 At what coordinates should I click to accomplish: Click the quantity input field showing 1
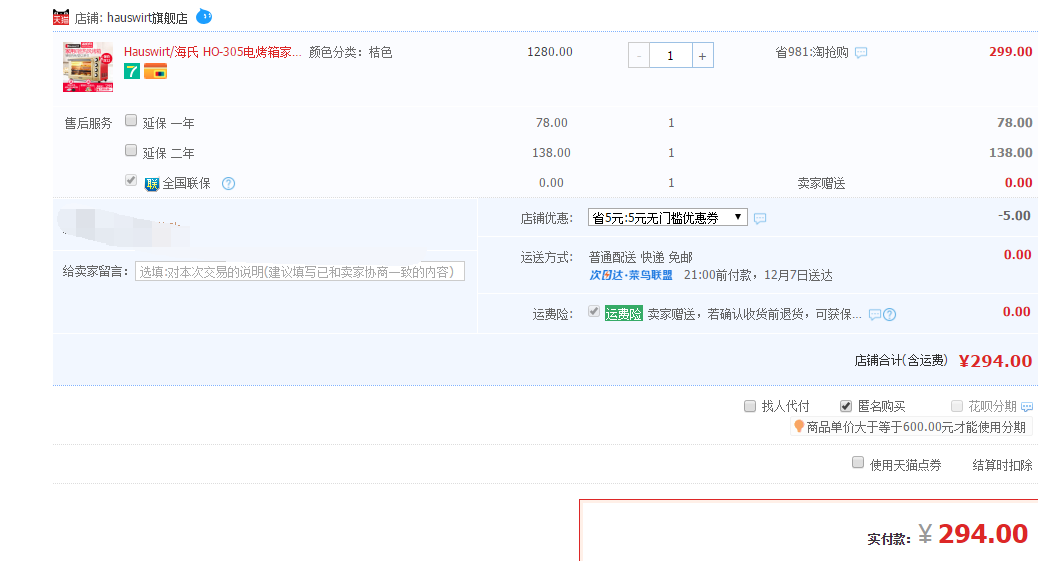point(671,56)
